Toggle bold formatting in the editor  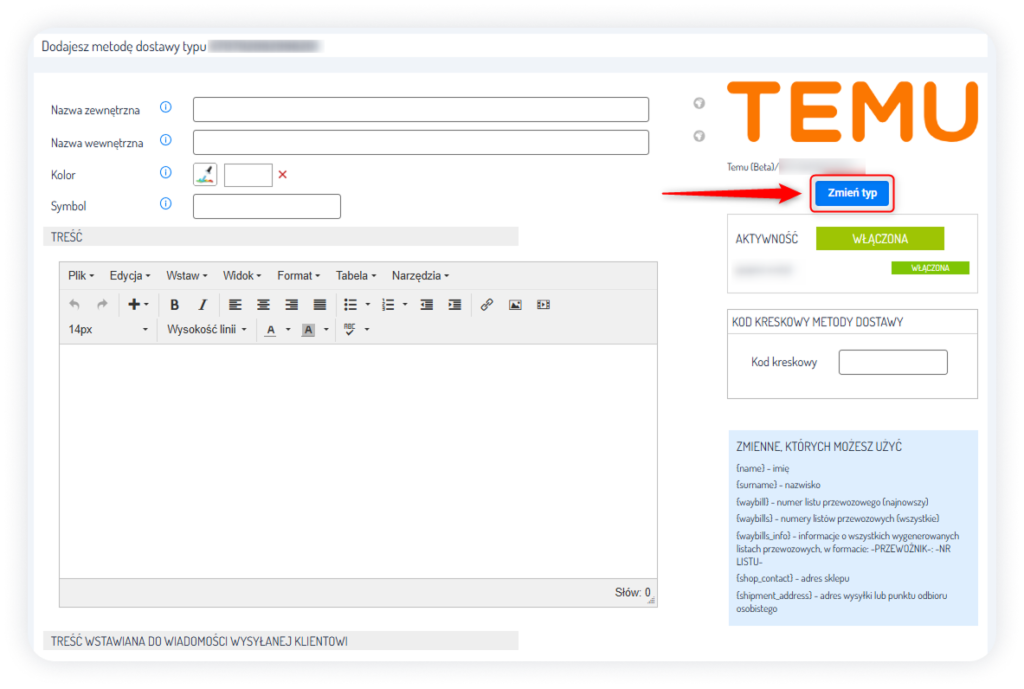click(175, 305)
